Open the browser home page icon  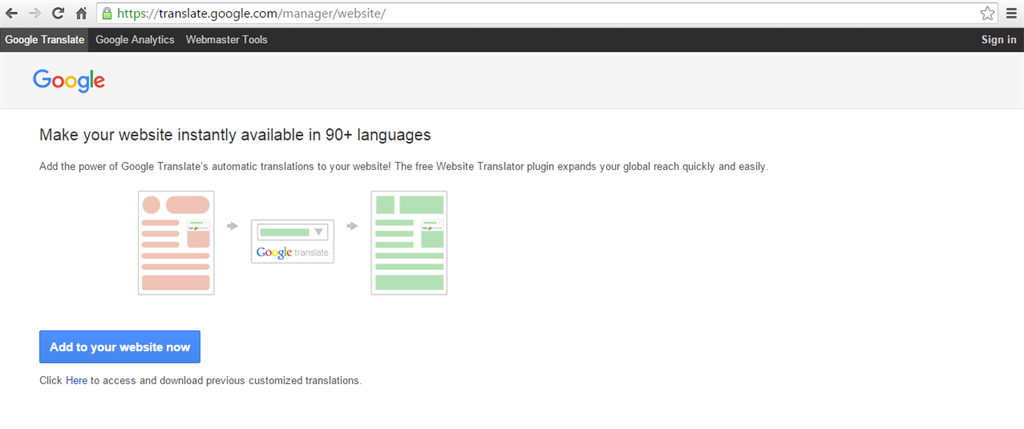pyautogui.click(x=81, y=13)
